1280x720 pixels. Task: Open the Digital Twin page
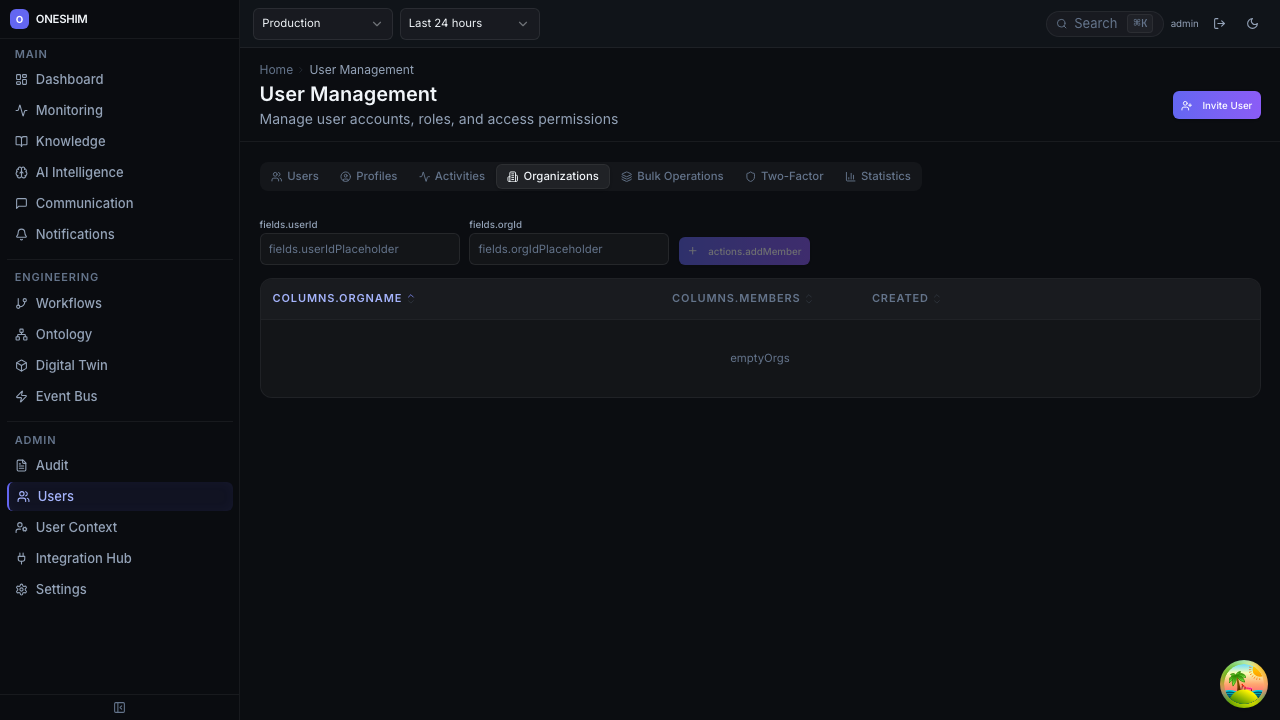pyautogui.click(x=71, y=365)
